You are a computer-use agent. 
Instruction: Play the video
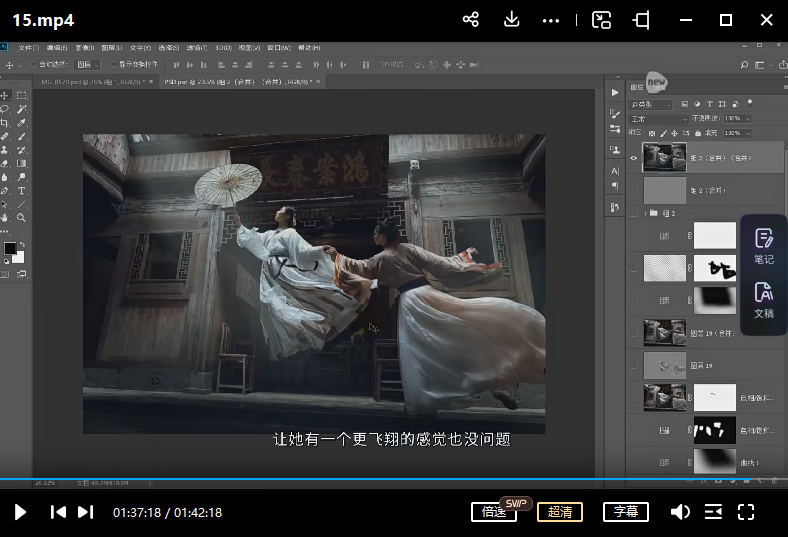20,512
